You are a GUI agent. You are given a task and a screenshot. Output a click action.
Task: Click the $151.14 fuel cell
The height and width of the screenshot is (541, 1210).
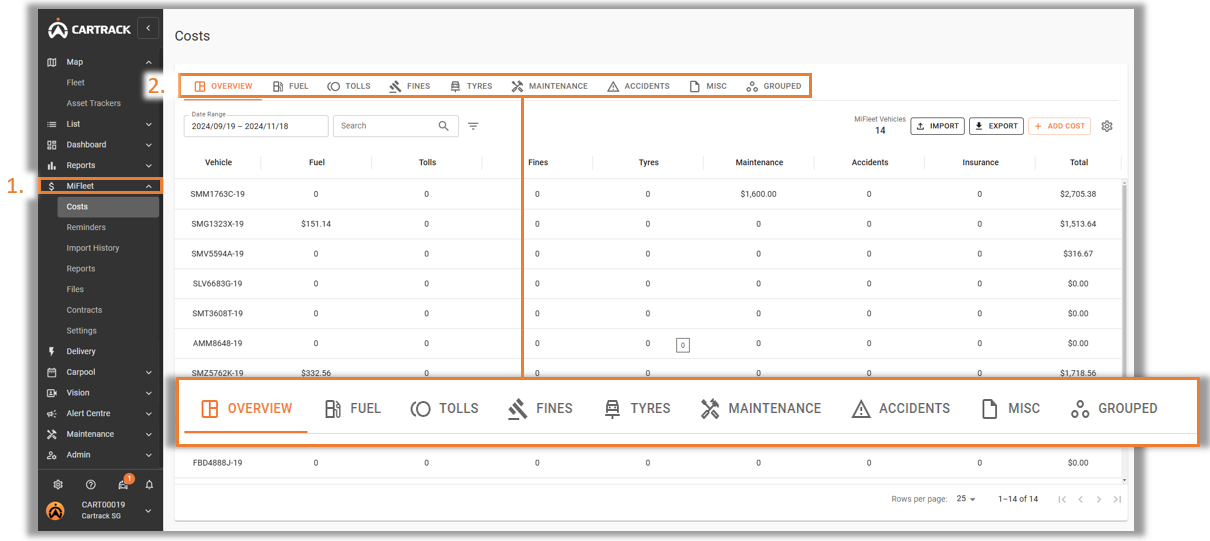click(316, 224)
